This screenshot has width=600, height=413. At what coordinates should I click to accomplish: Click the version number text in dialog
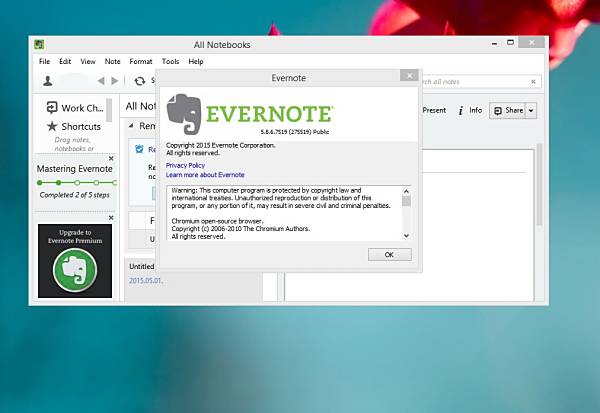coord(295,132)
